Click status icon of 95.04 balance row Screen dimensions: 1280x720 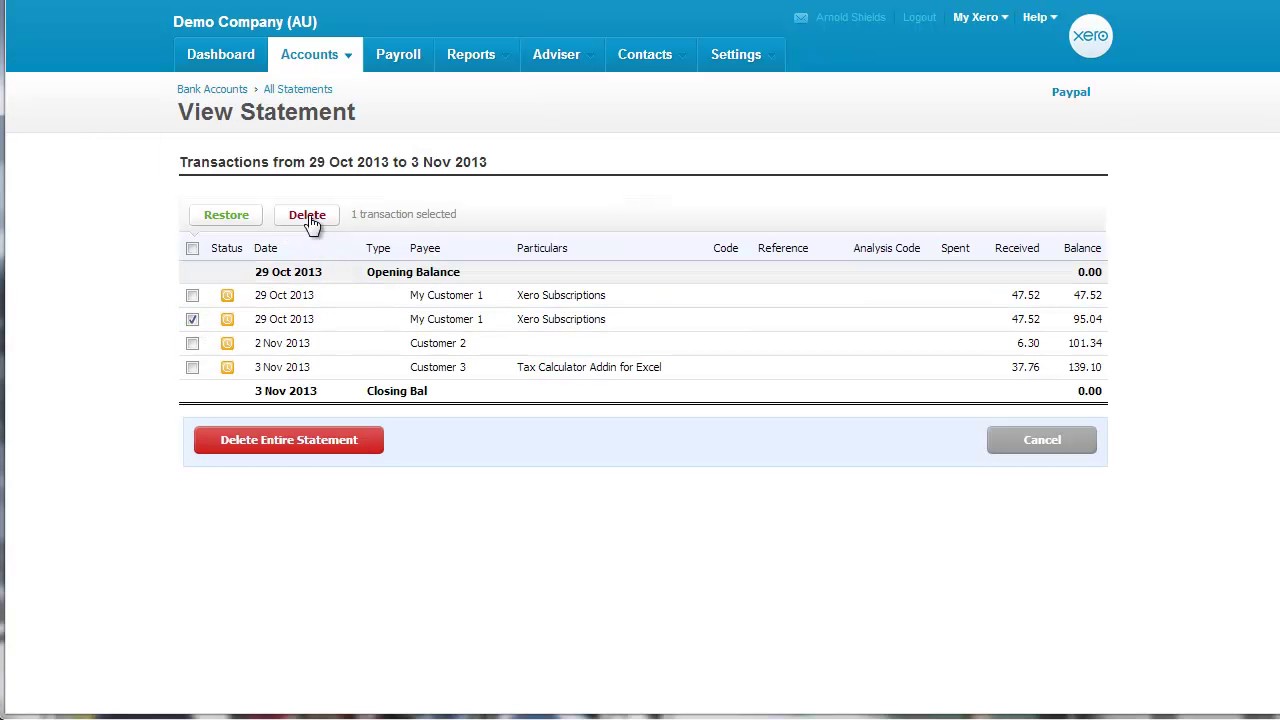227,319
